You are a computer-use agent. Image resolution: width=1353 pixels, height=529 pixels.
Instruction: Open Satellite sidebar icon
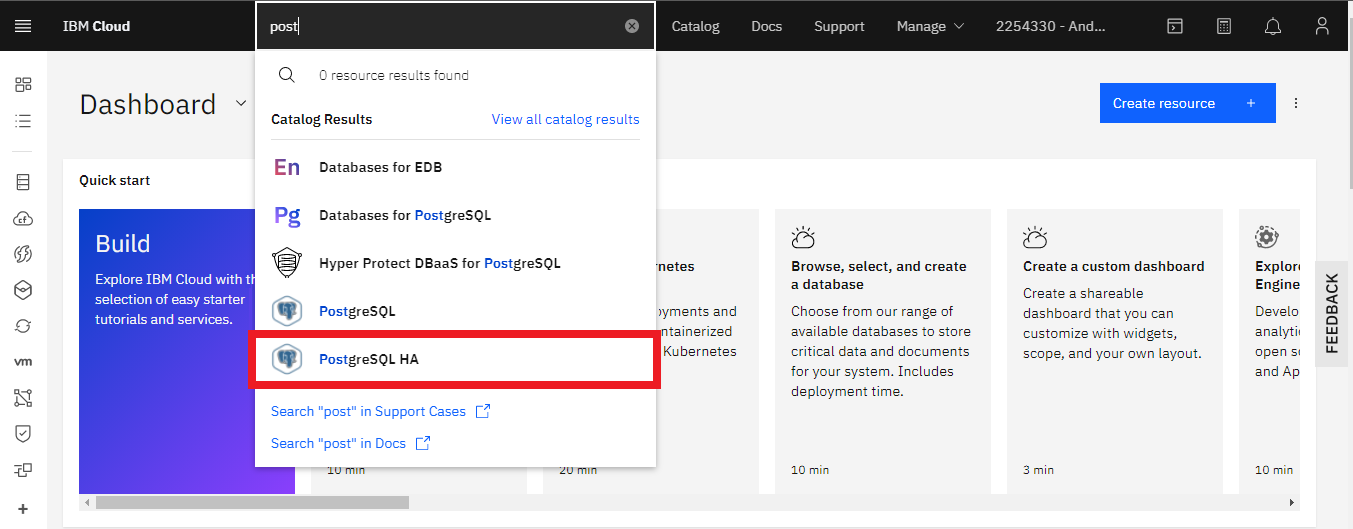(23, 470)
